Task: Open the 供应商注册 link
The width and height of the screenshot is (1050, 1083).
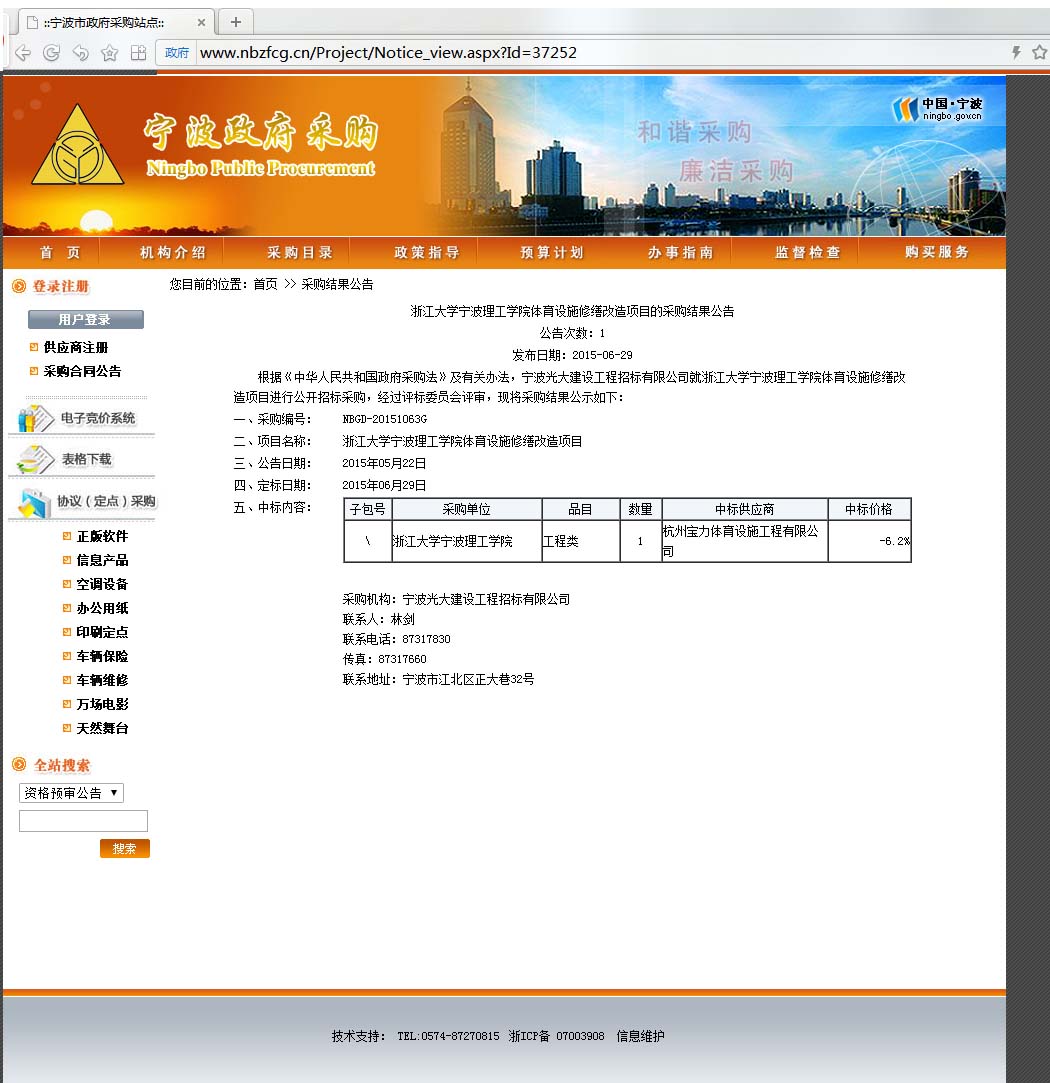Action: tap(76, 348)
